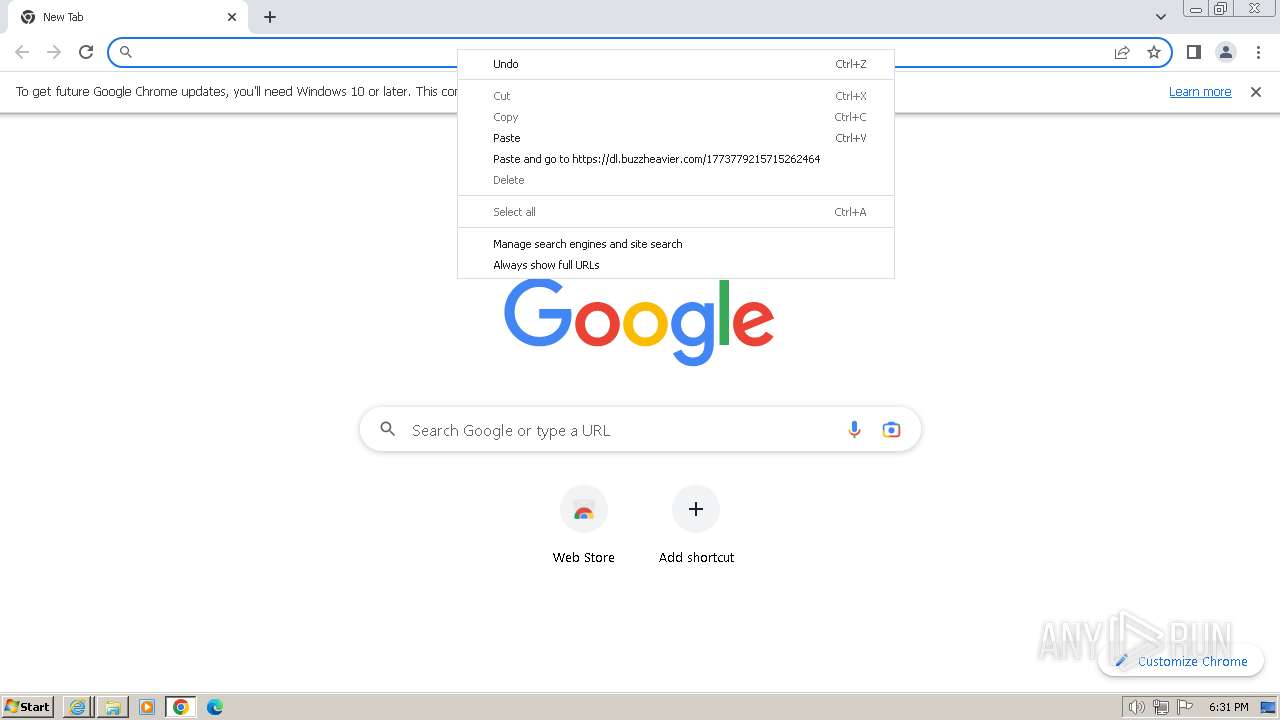Click the Customize Chrome button
This screenshot has width=1280, height=720.
point(1181,661)
